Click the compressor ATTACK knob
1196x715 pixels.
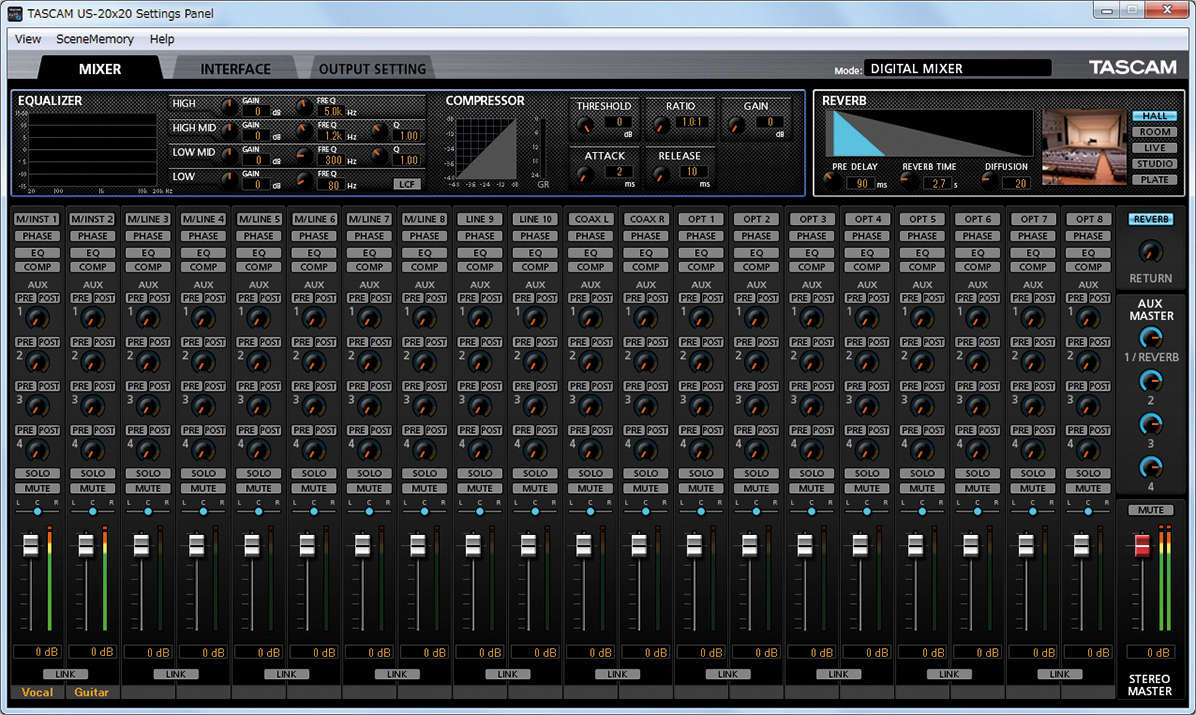click(585, 175)
